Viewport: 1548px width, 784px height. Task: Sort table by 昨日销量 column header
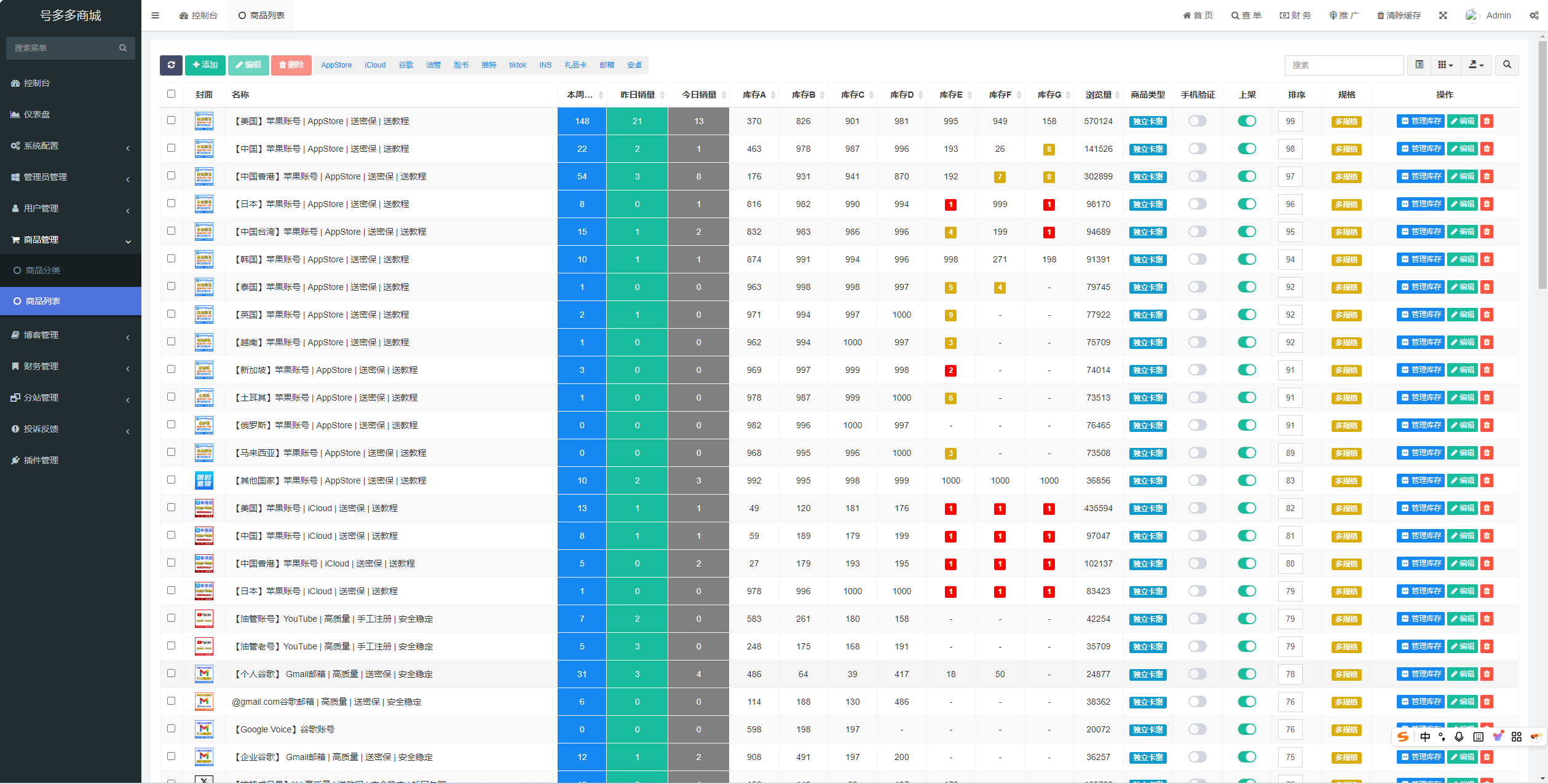click(x=637, y=95)
